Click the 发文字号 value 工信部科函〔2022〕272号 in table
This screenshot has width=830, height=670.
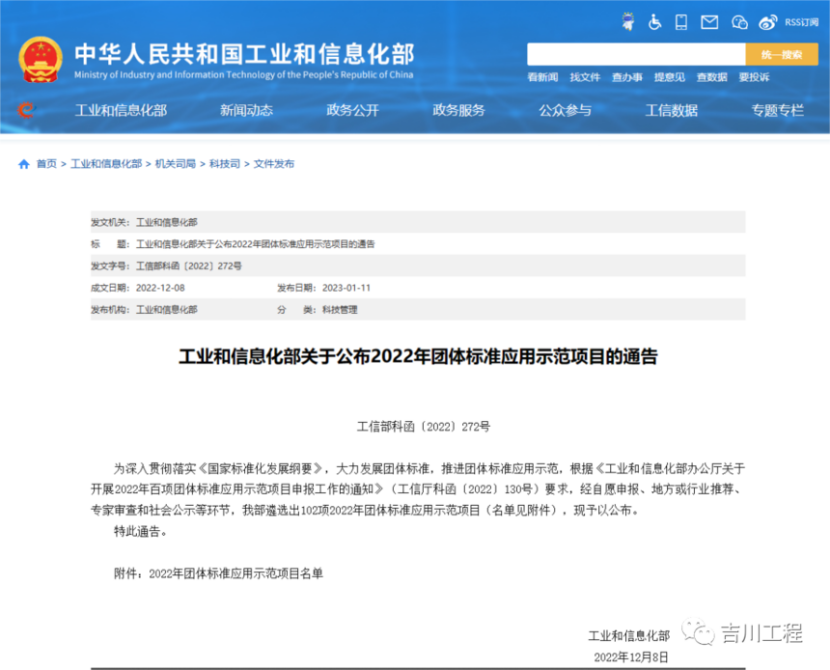189,266
